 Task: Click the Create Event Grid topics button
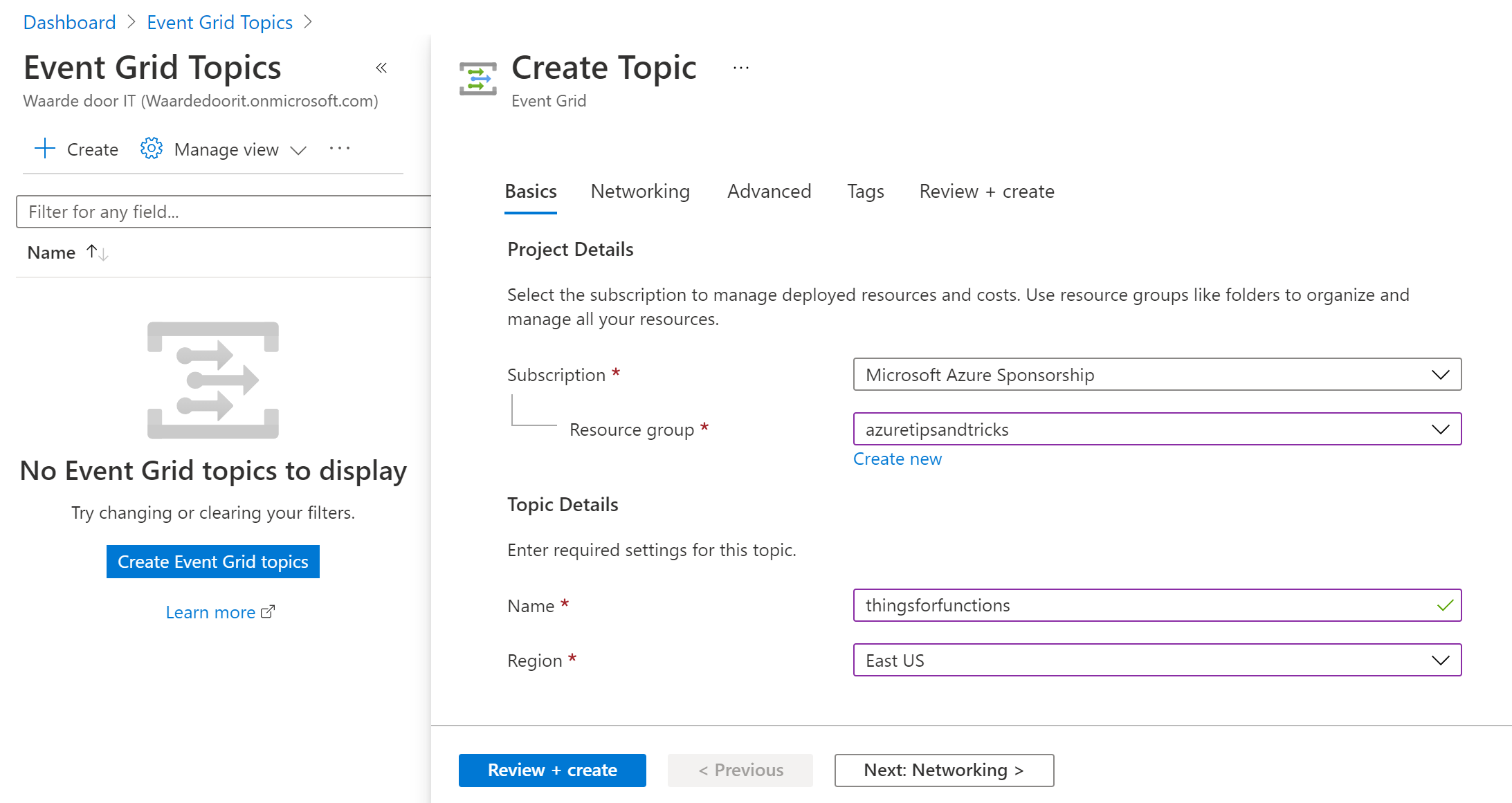[213, 561]
